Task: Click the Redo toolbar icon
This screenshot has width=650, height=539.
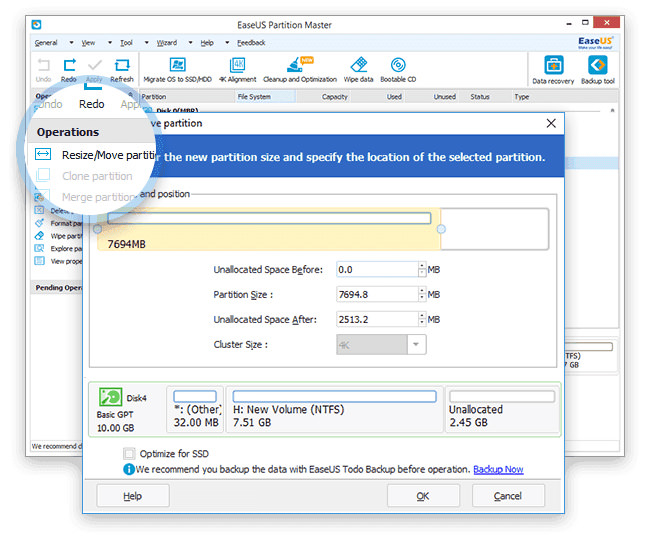Action: (x=69, y=66)
